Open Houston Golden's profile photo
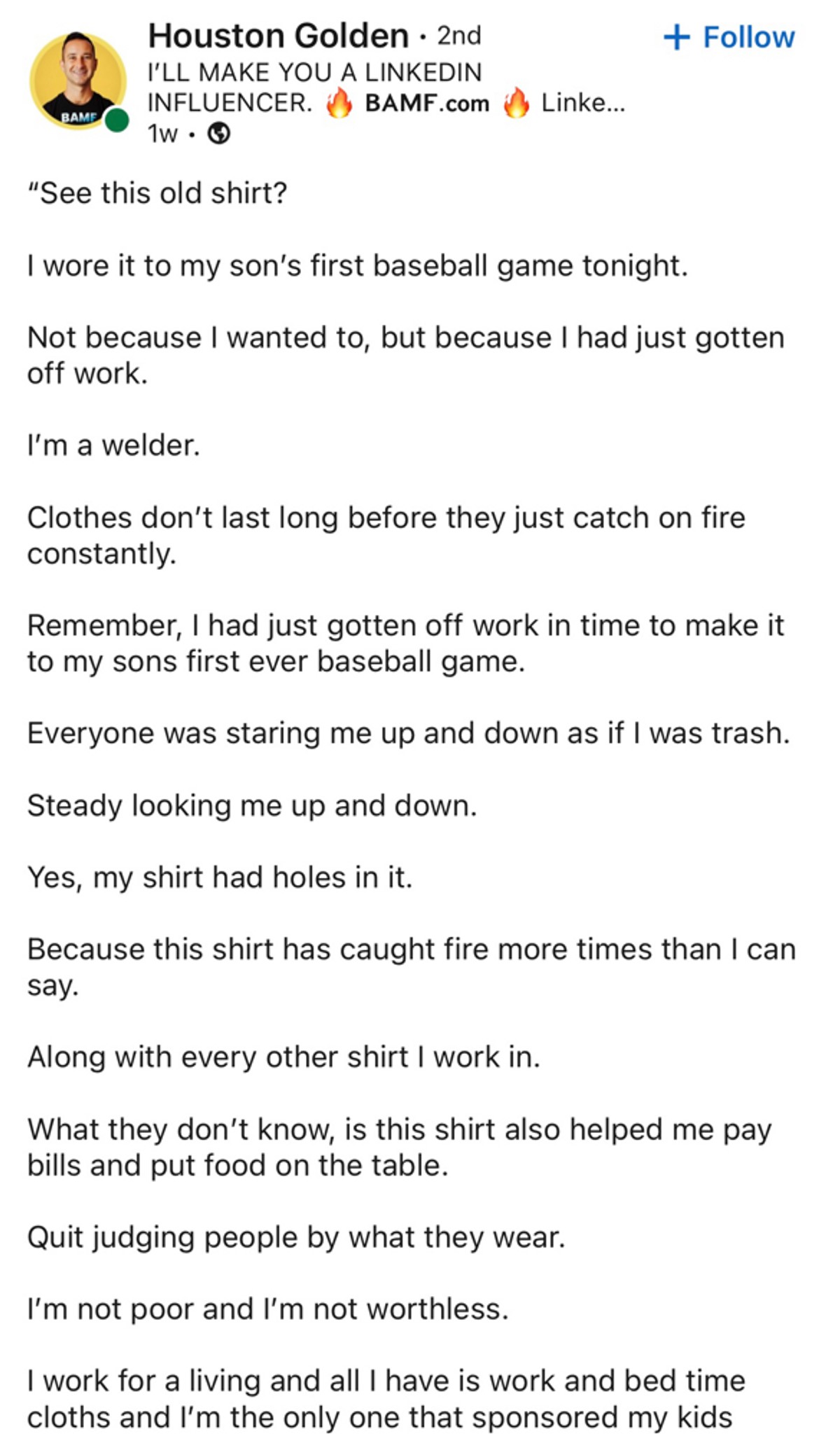 click(78, 80)
